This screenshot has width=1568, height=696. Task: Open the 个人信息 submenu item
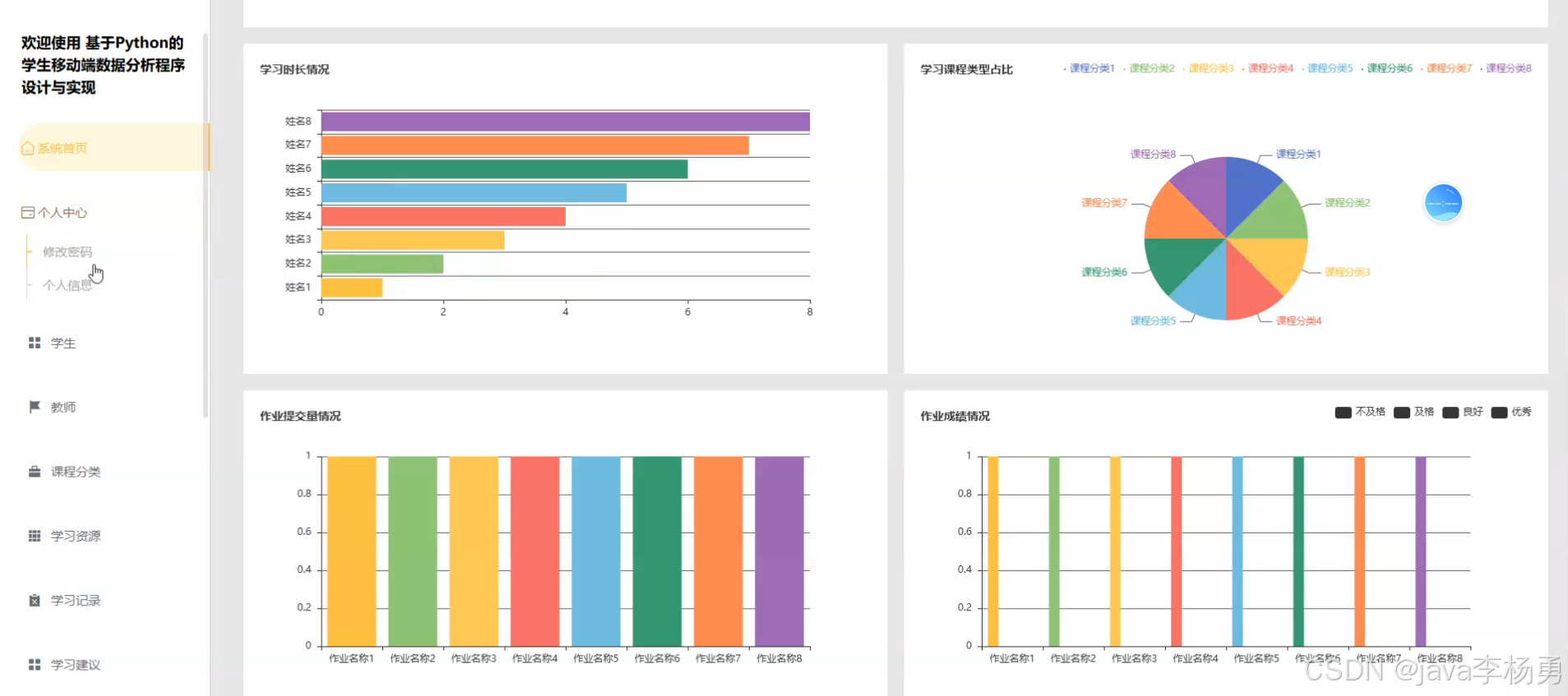(67, 285)
